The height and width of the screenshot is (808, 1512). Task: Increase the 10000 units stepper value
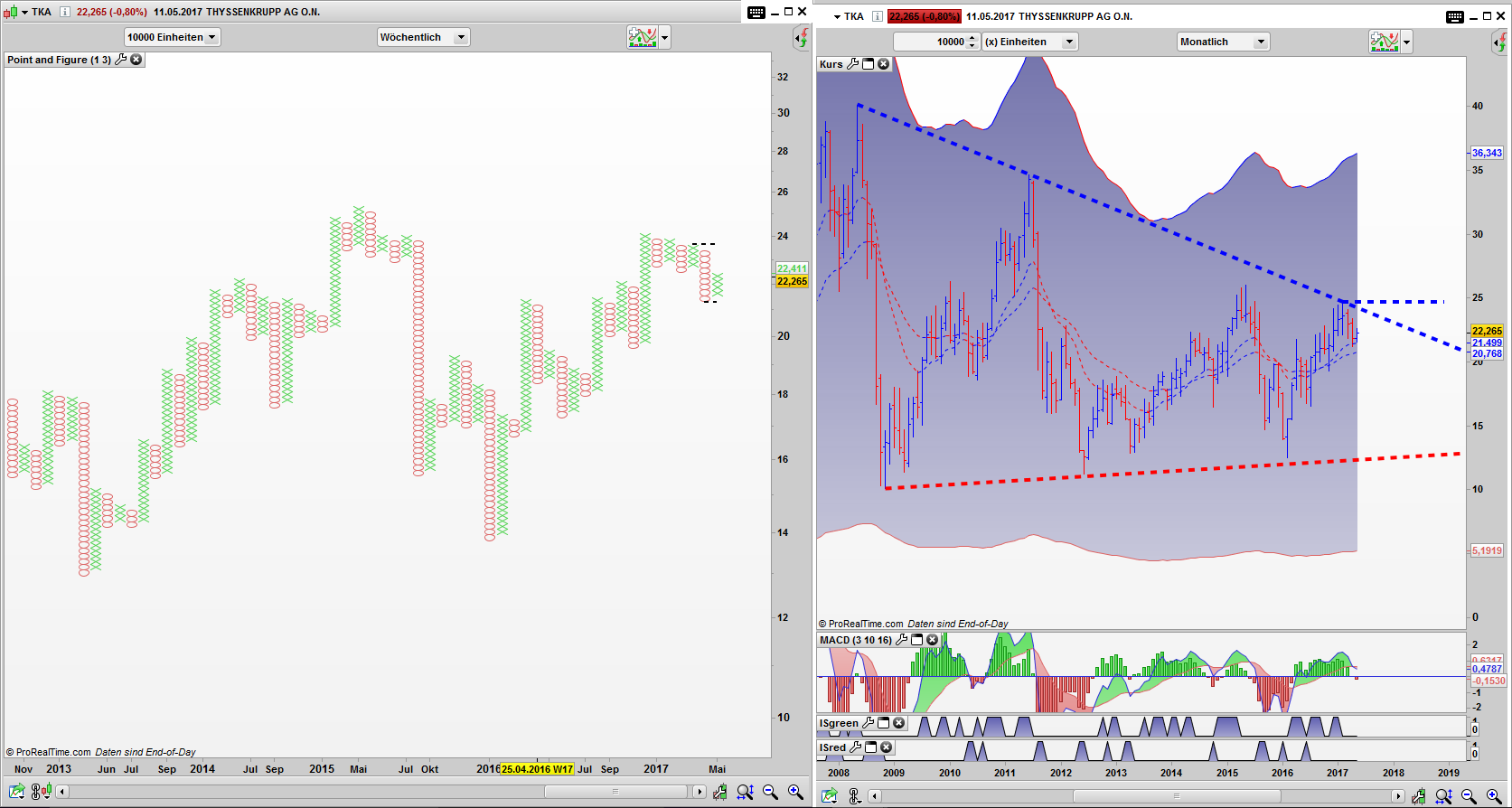972,38
